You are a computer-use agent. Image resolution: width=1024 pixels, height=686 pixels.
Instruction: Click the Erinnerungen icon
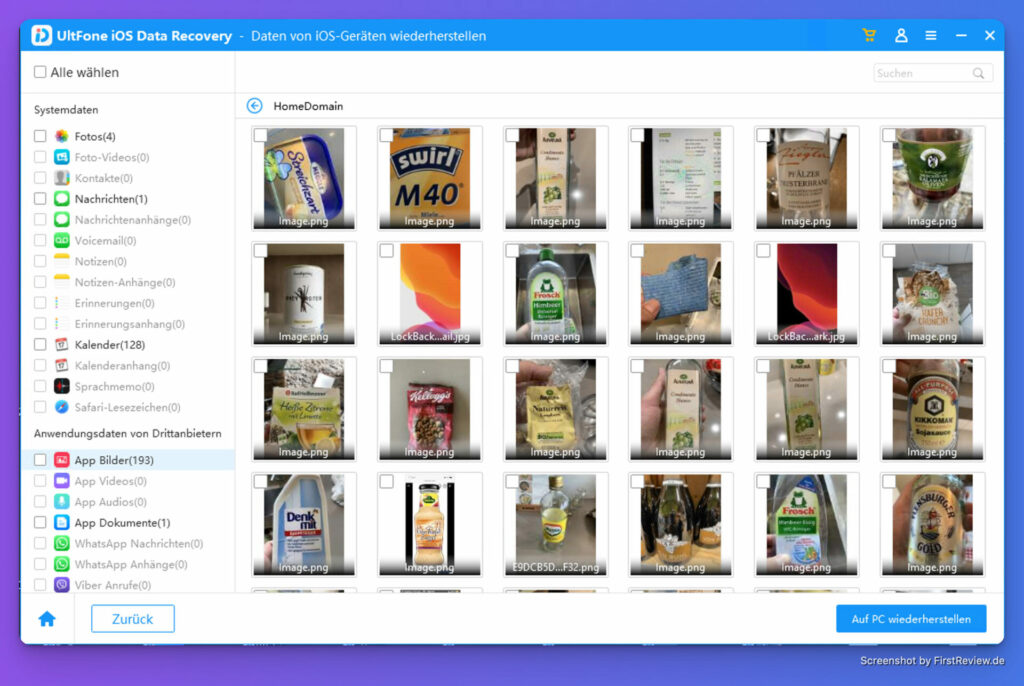(61, 303)
